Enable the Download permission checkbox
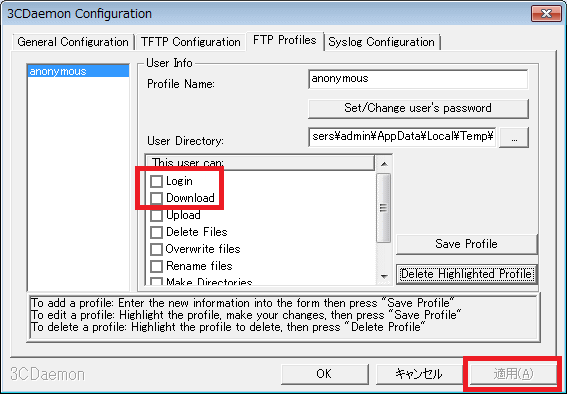The height and width of the screenshot is (394, 567). click(156, 198)
